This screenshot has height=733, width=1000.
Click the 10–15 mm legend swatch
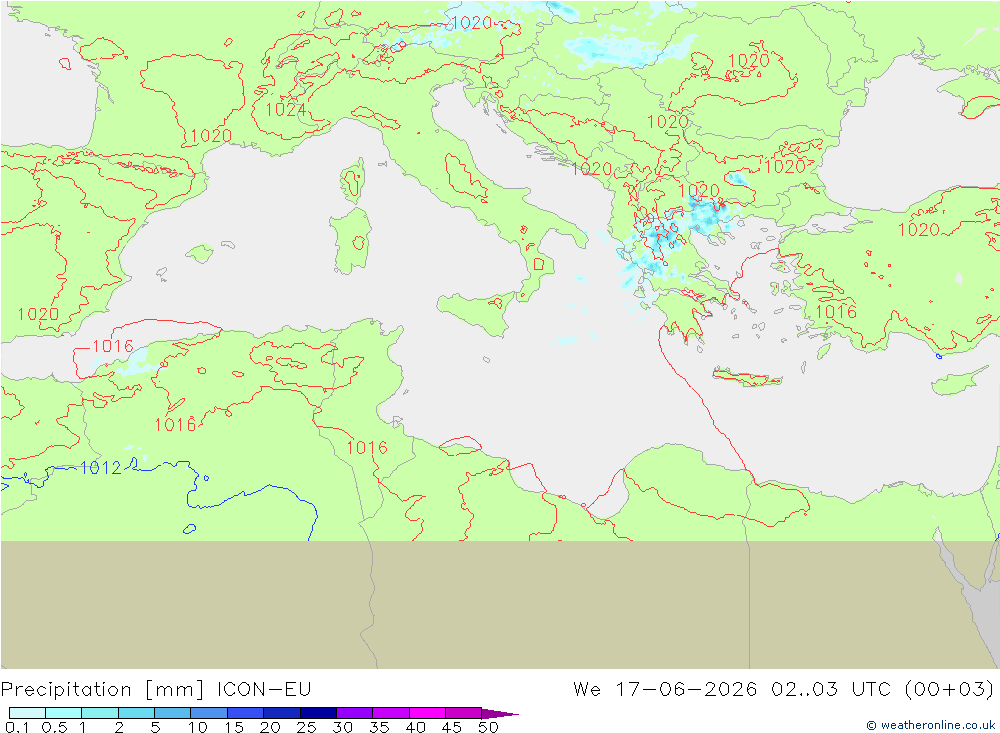pyautogui.click(x=209, y=713)
